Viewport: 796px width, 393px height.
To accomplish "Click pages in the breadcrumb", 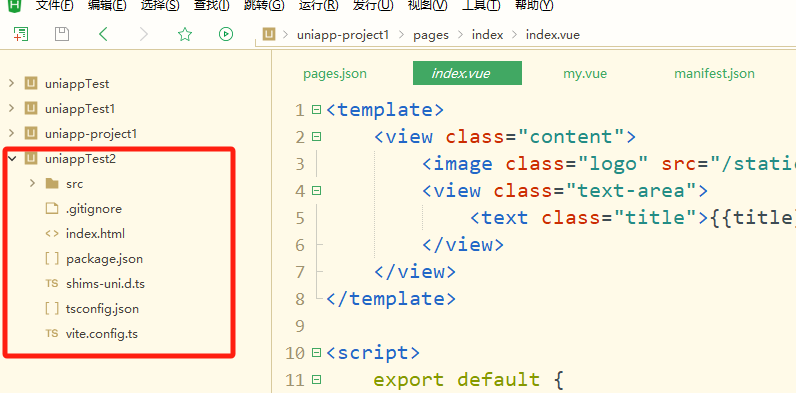I will tap(431, 35).
